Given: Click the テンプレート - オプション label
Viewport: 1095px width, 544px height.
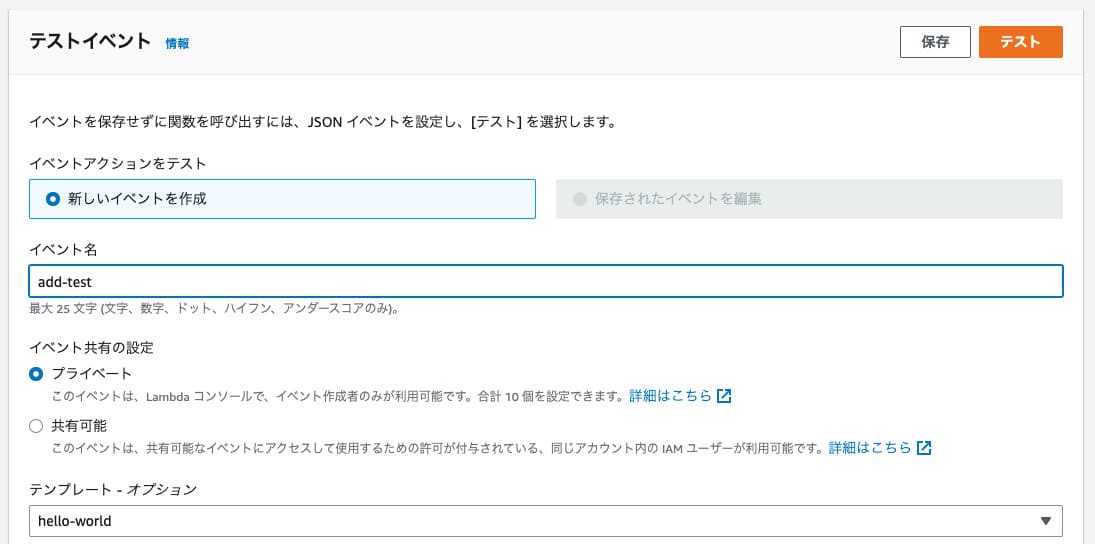Looking at the screenshot, I should (x=113, y=490).
